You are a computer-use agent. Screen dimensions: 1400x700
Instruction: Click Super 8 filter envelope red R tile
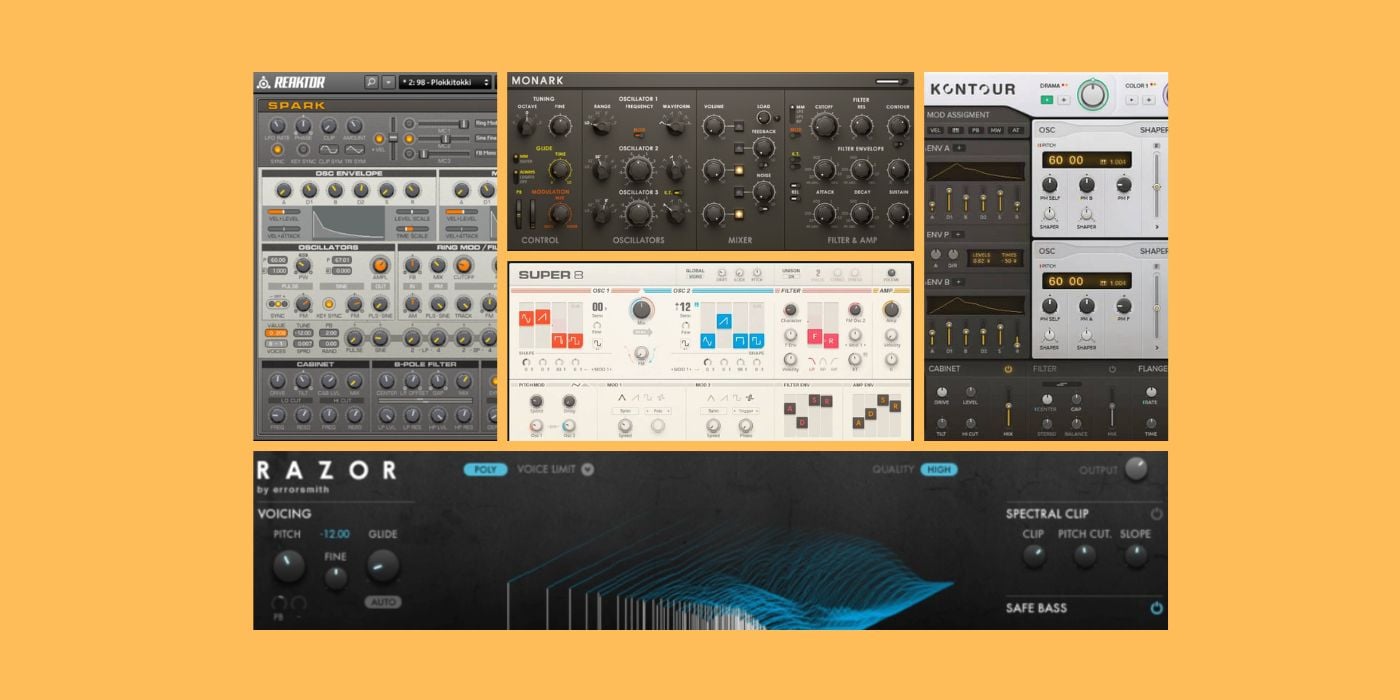(830, 341)
